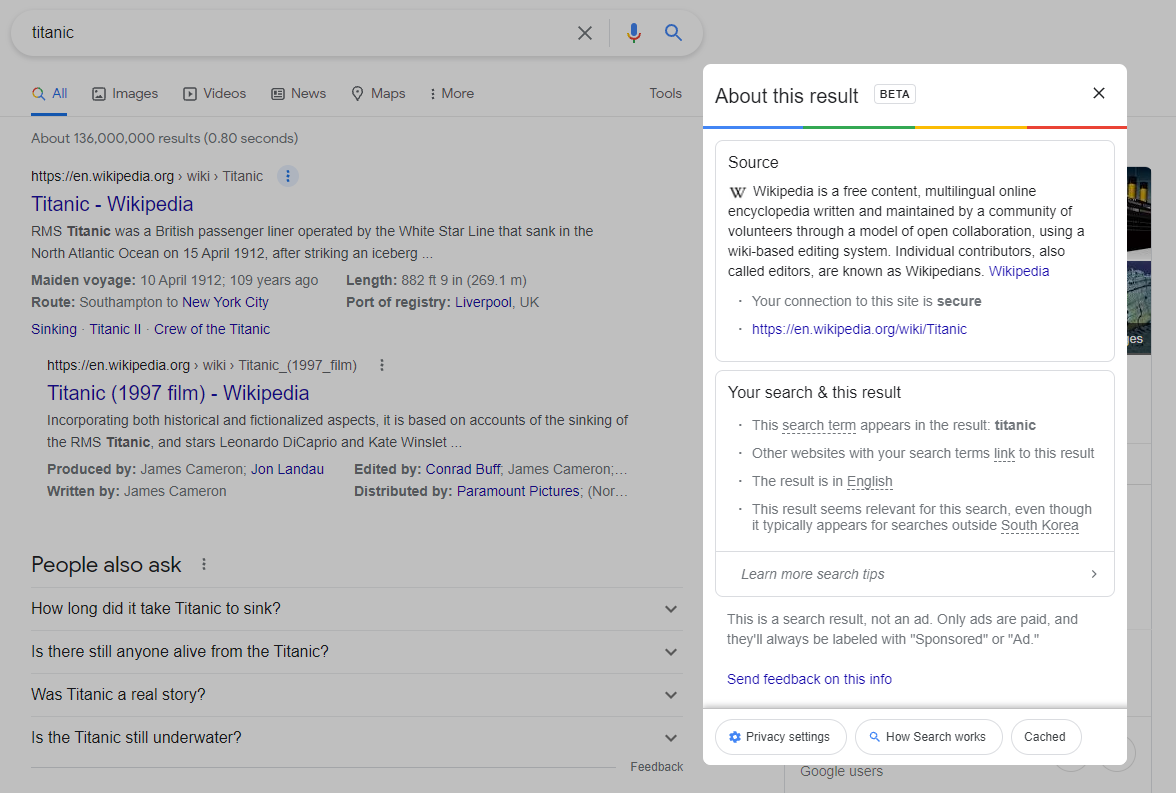Click 'About 136,000,000 results (0.80 seconds)' text
The image size is (1176, 793).
tap(165, 139)
